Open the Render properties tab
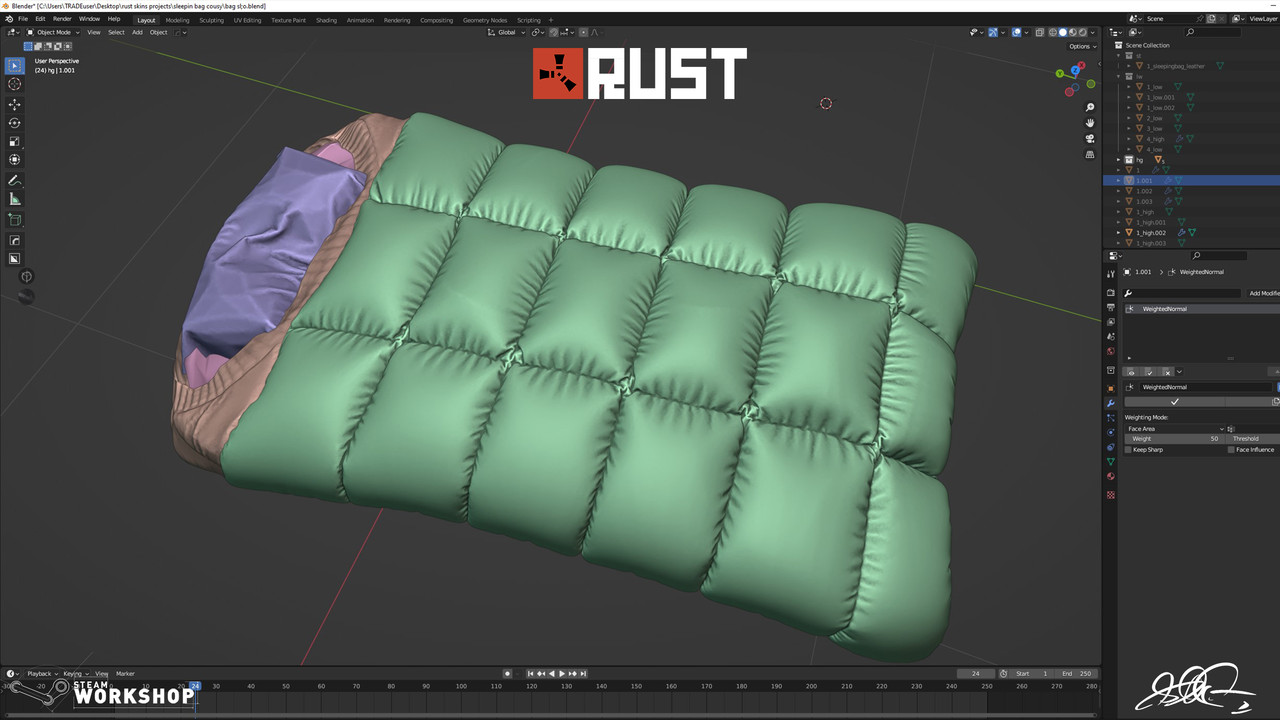Viewport: 1280px width, 720px height. pos(1110,293)
